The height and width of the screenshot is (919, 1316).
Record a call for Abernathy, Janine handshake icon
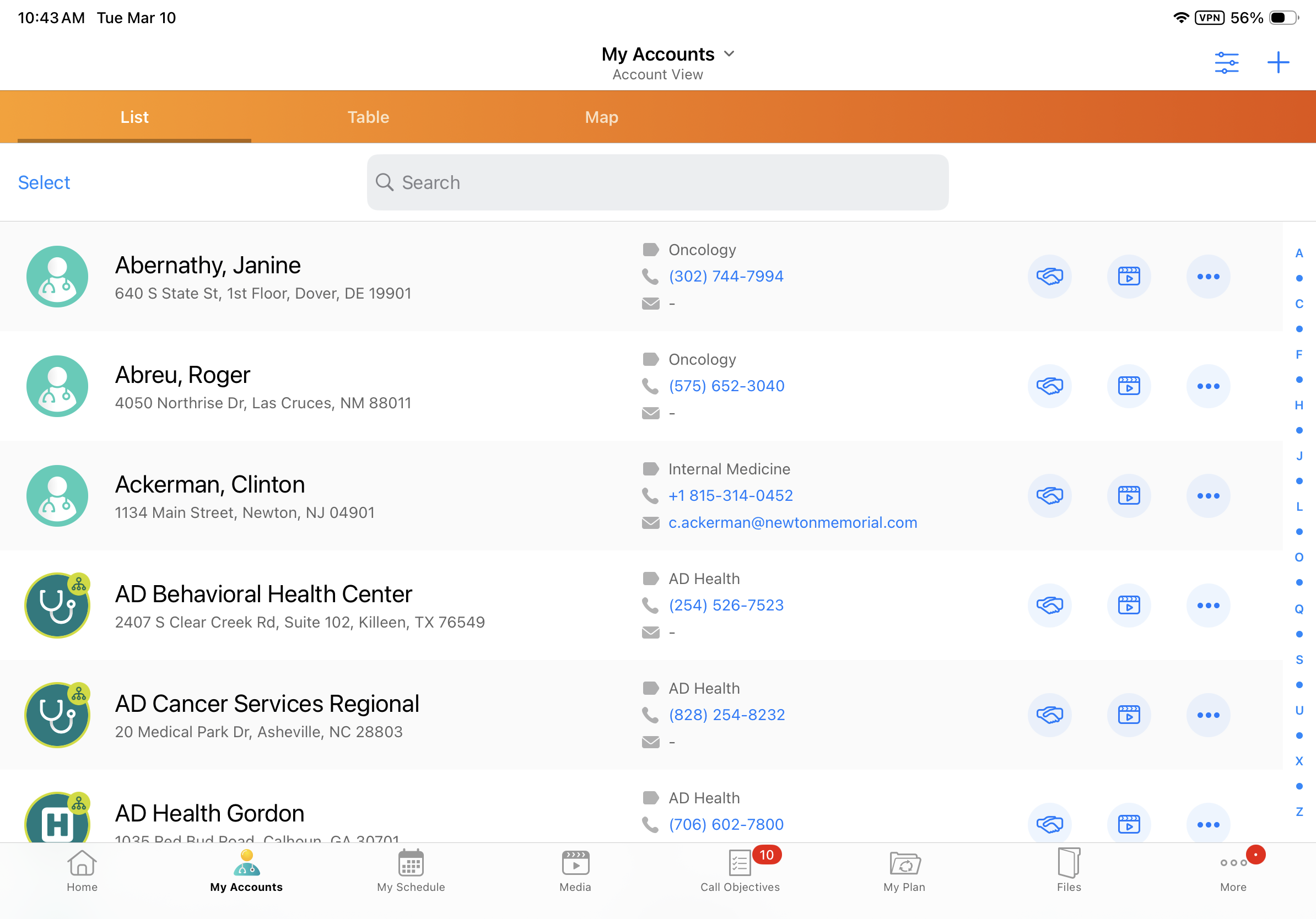tap(1049, 277)
